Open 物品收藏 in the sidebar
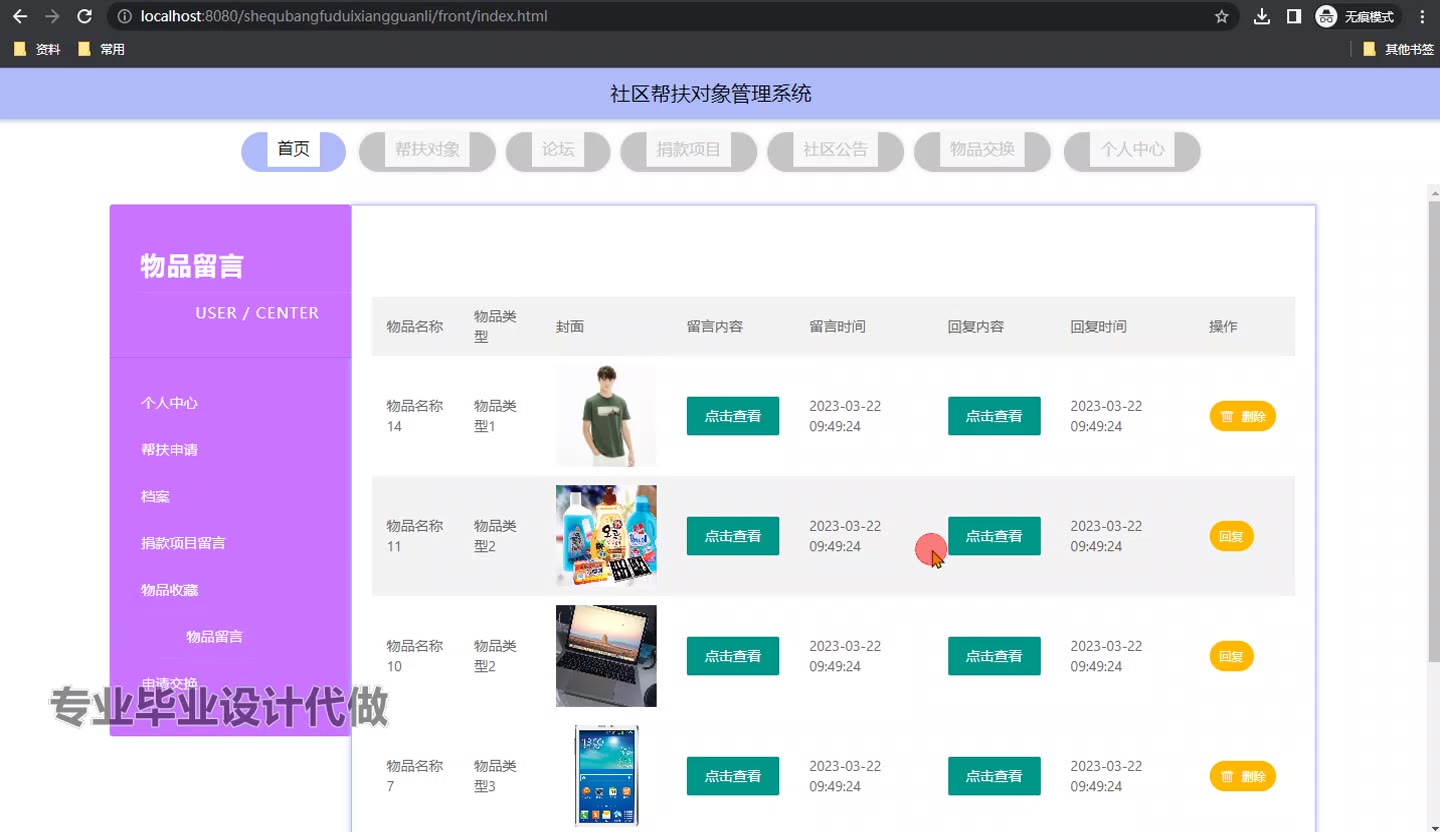Image resolution: width=1440 pixels, height=832 pixels. tap(169, 590)
